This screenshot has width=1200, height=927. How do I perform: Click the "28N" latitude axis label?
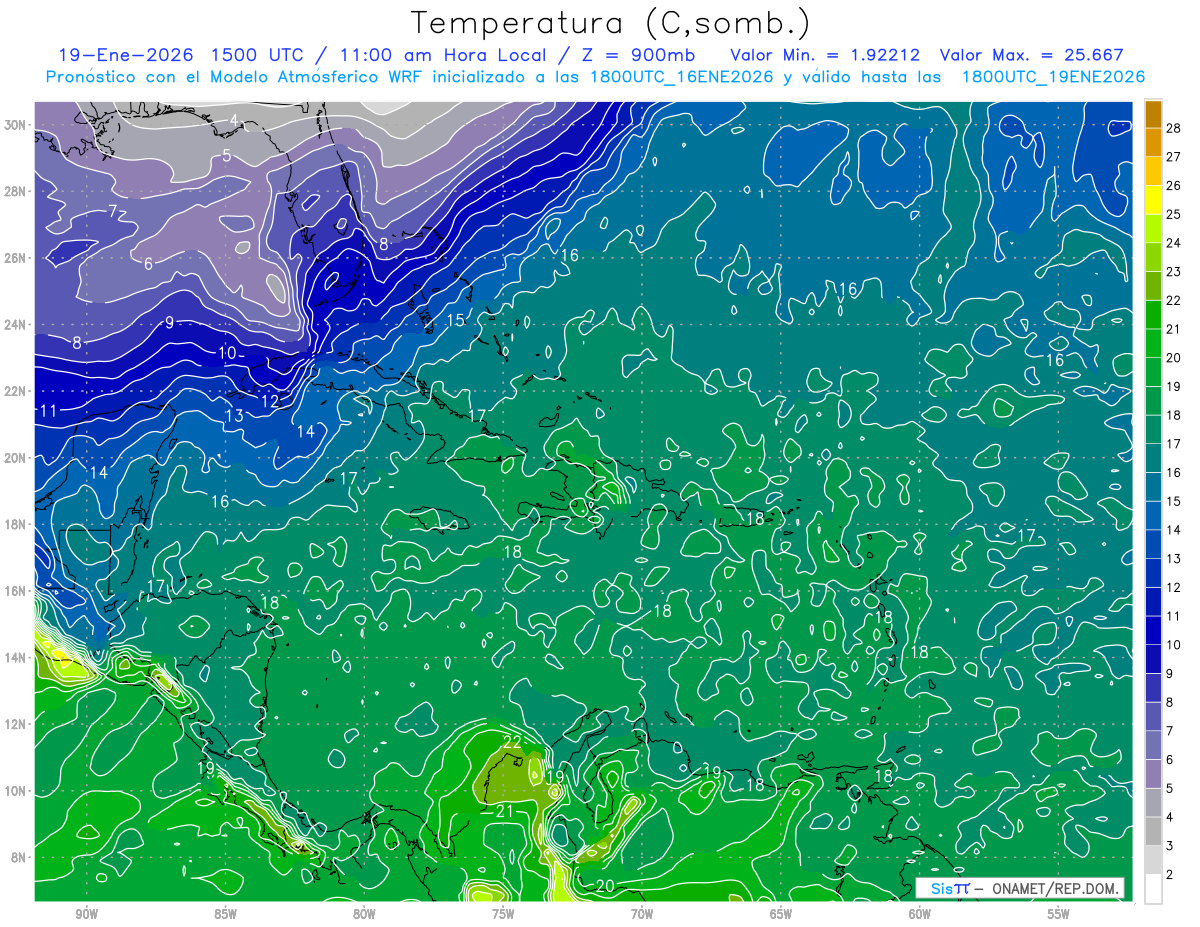16,191
